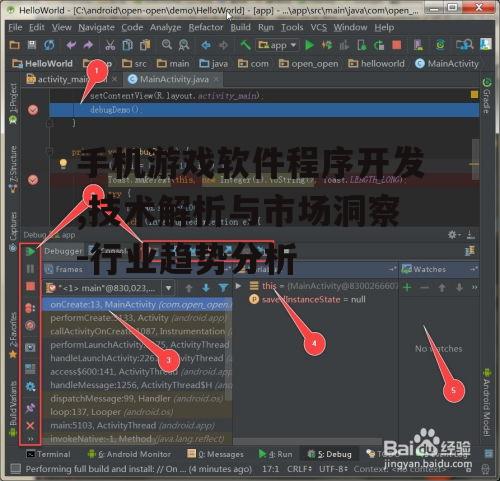Viewport: 500px width, 481px height.
Task: Click the Frames filter funnel icon
Action: tap(223, 288)
